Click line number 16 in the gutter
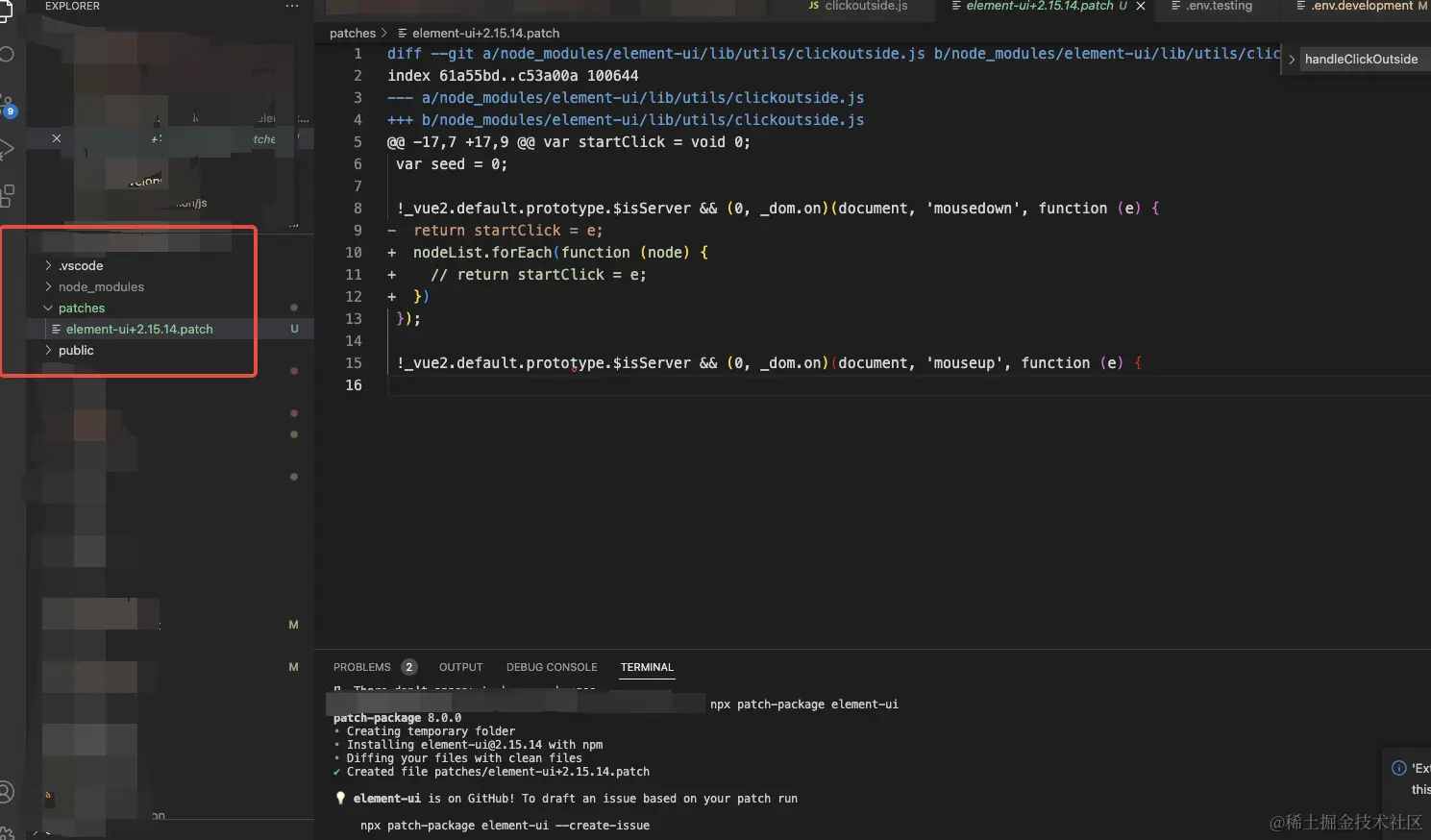The image size is (1431, 840). (x=354, y=385)
